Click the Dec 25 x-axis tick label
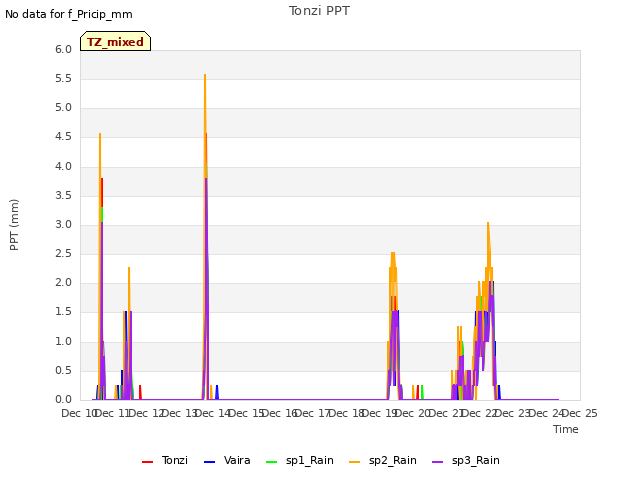The image size is (640, 480). point(580,413)
